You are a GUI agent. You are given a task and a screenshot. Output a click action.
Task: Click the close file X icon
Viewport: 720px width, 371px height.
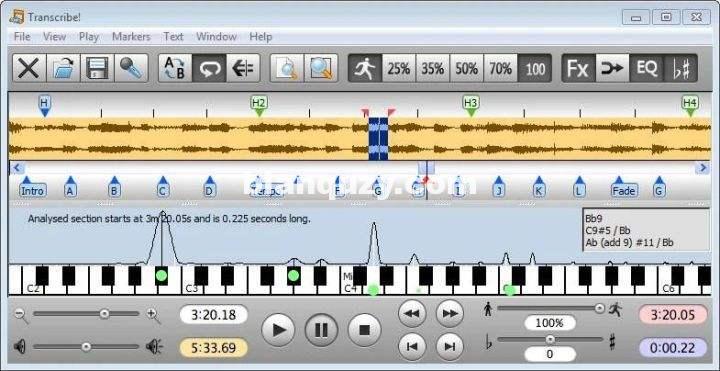[x=29, y=68]
